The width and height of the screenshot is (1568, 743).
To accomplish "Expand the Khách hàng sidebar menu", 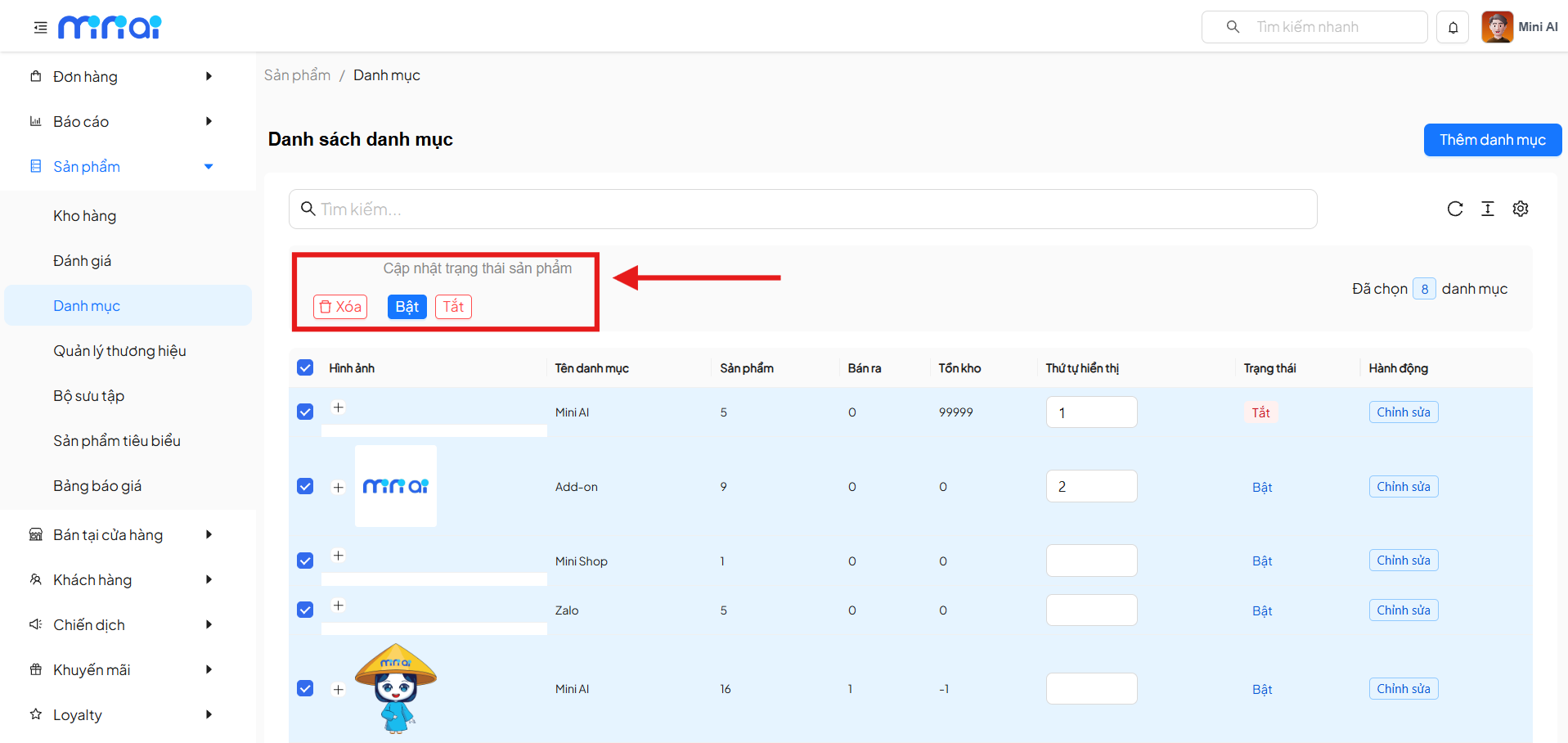I will (123, 579).
